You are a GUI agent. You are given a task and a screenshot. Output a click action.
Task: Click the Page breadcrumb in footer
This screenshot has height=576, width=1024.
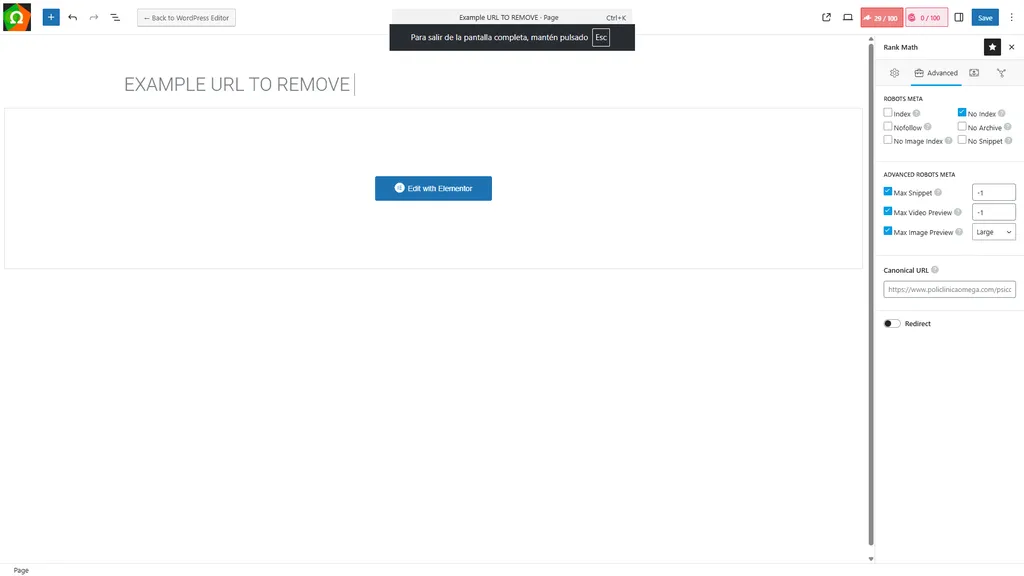pyautogui.click(x=21, y=570)
